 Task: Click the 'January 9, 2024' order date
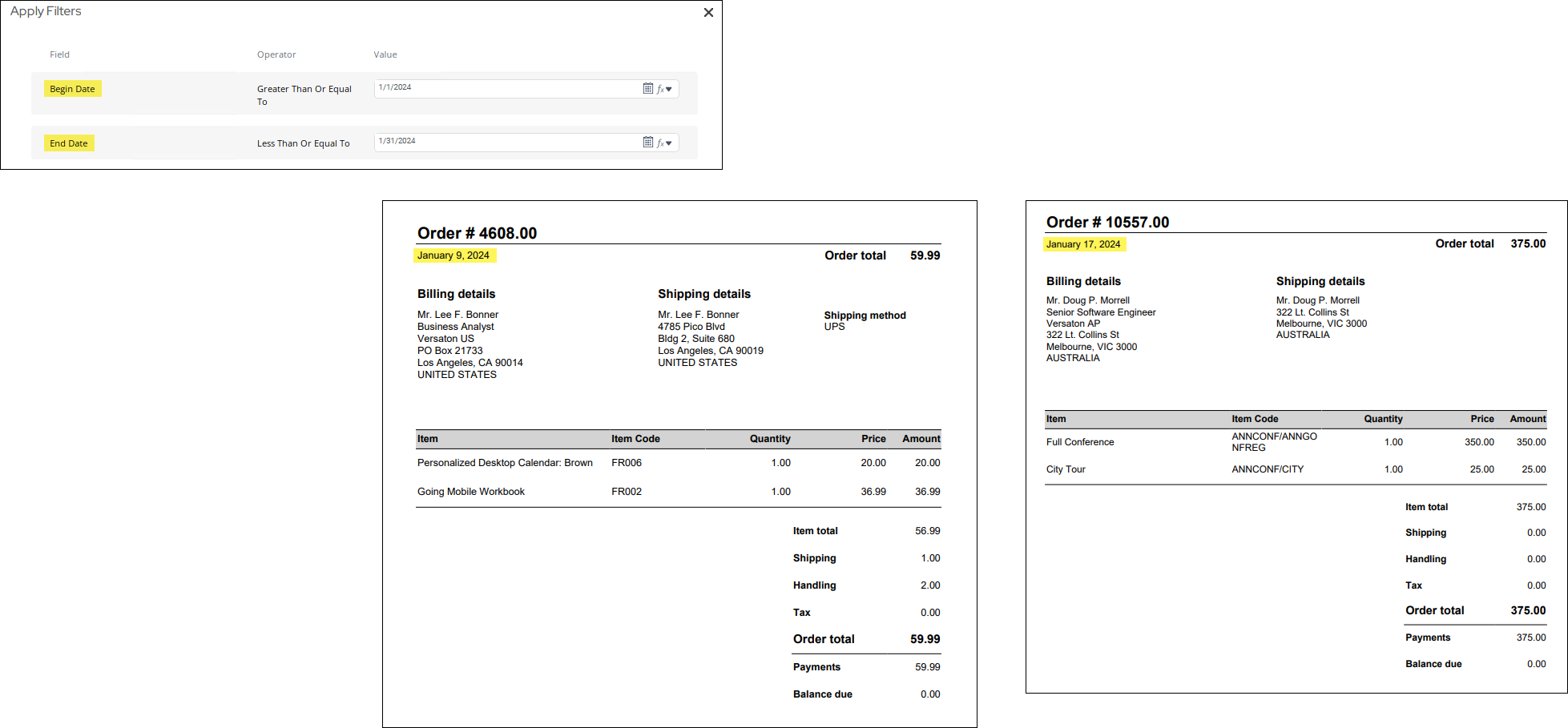(453, 255)
